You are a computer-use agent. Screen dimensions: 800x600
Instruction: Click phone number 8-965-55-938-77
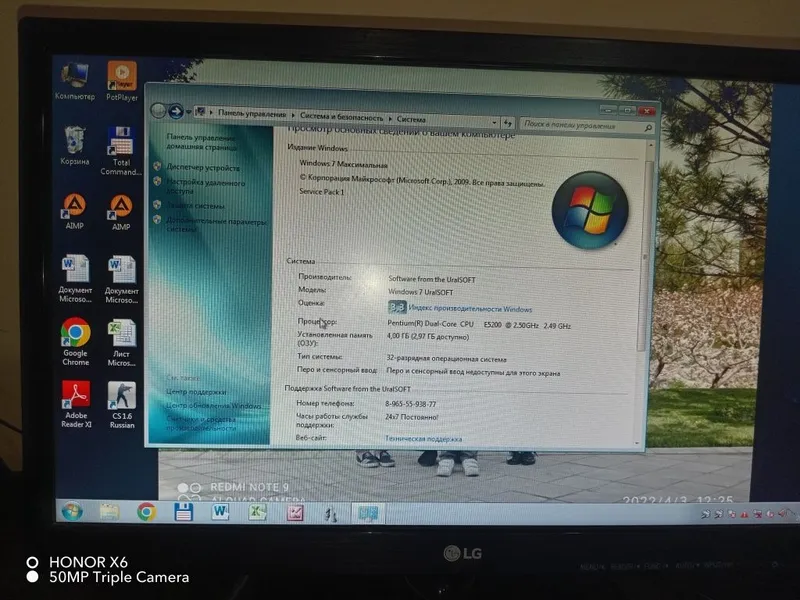click(410, 404)
